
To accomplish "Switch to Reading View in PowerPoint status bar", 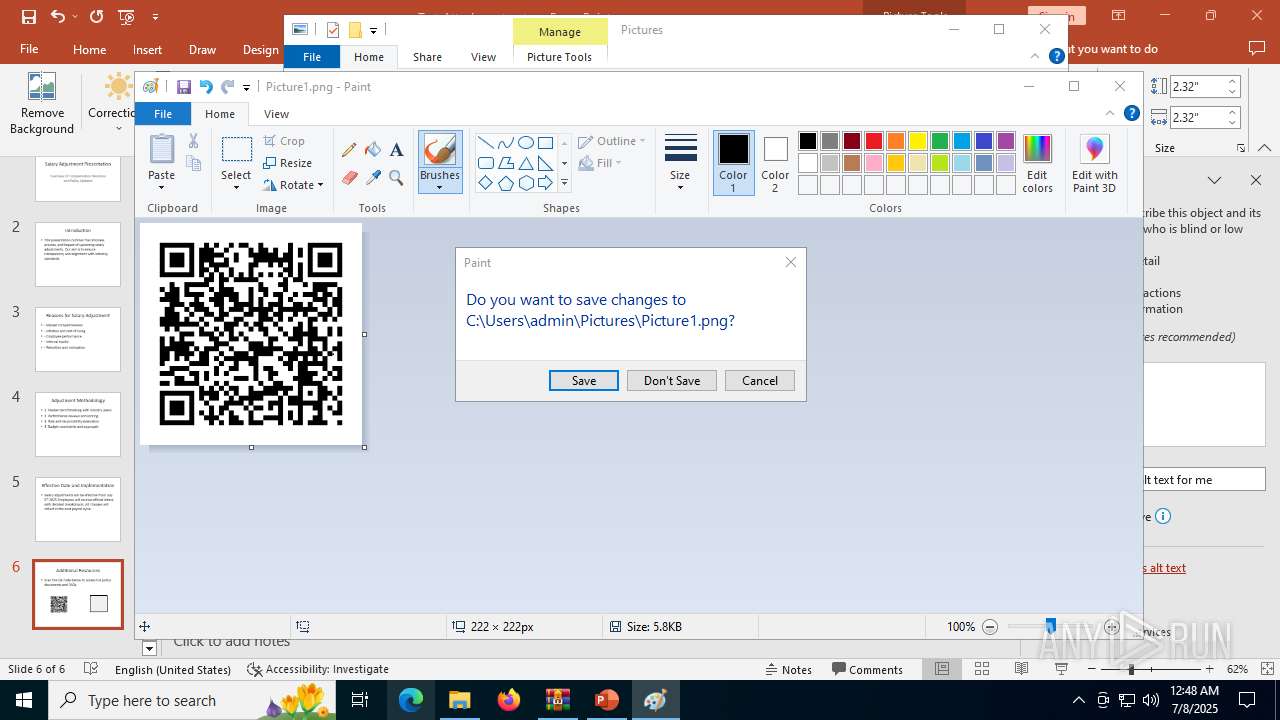I will point(1021,669).
